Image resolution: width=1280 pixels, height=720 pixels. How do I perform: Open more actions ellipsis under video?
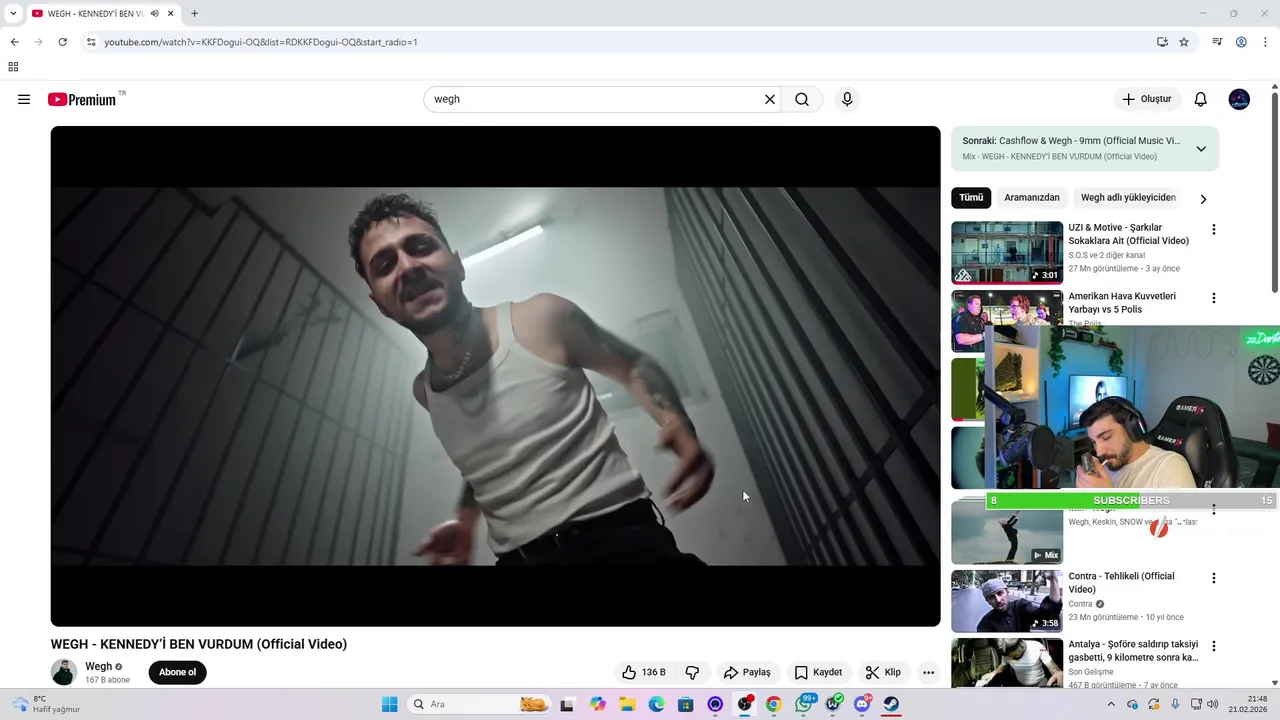tap(928, 672)
